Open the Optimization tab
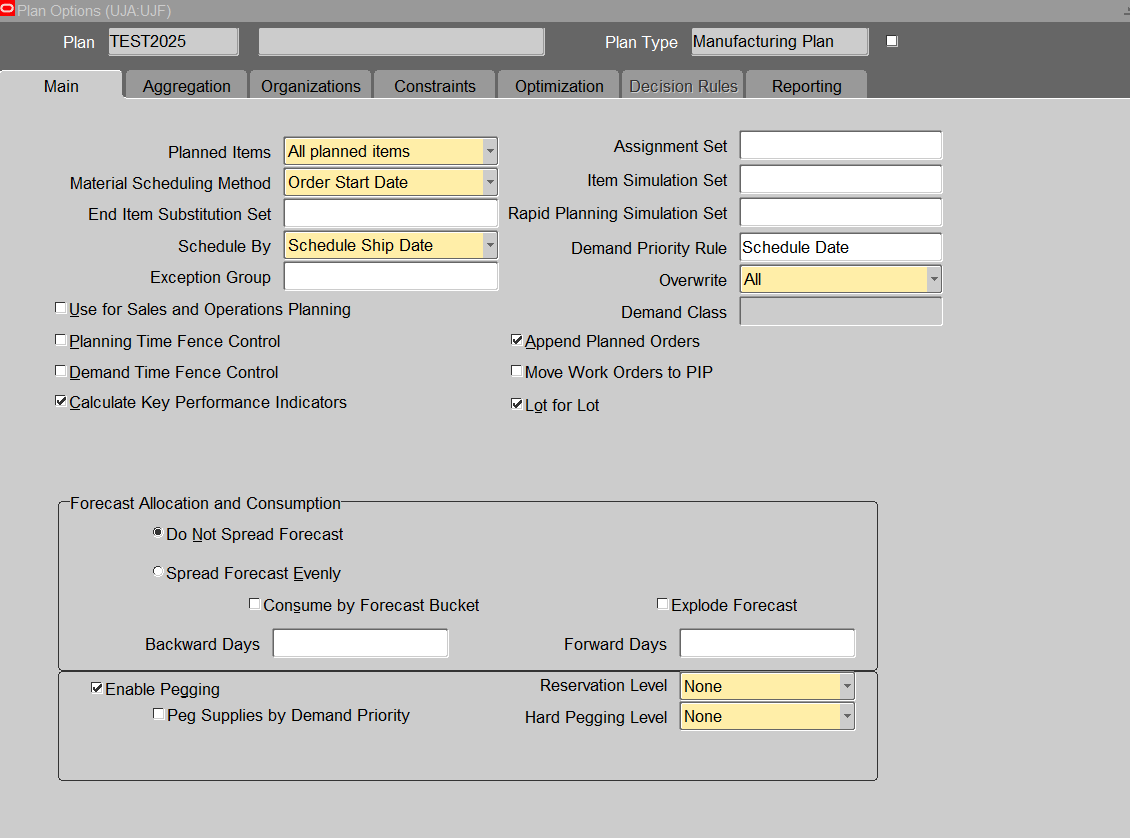 tap(559, 86)
